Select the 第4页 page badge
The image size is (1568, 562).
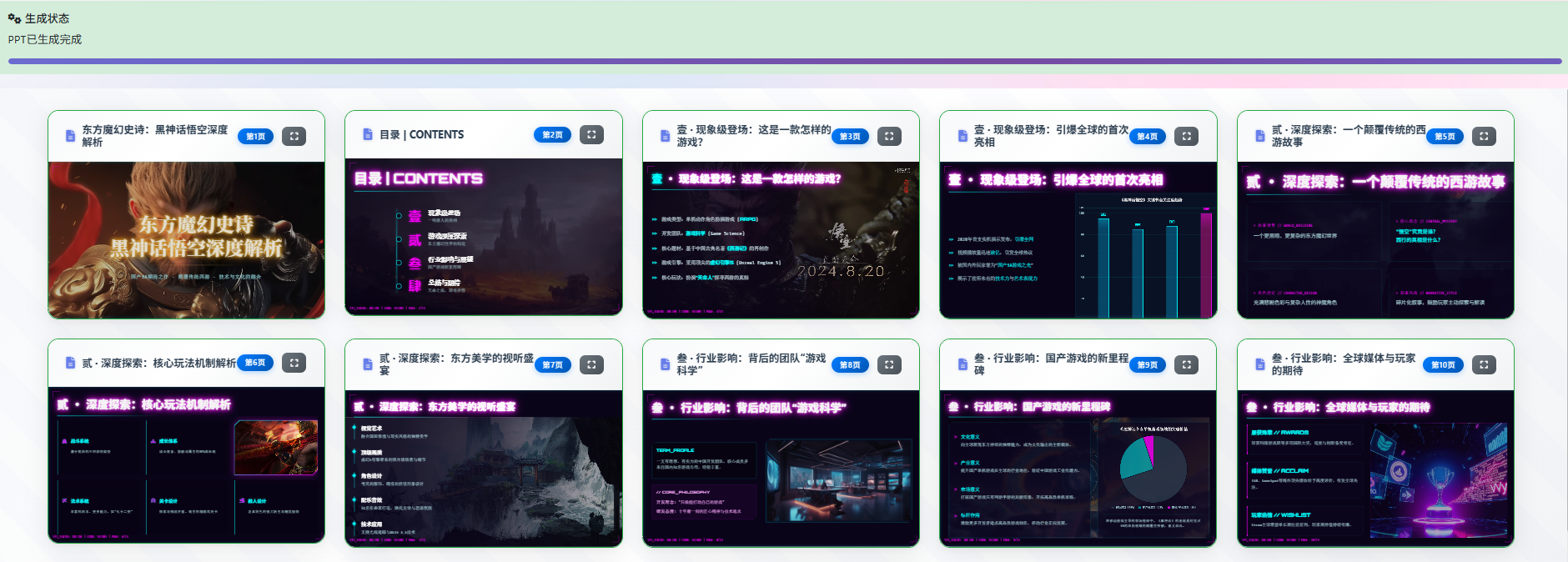click(1147, 136)
